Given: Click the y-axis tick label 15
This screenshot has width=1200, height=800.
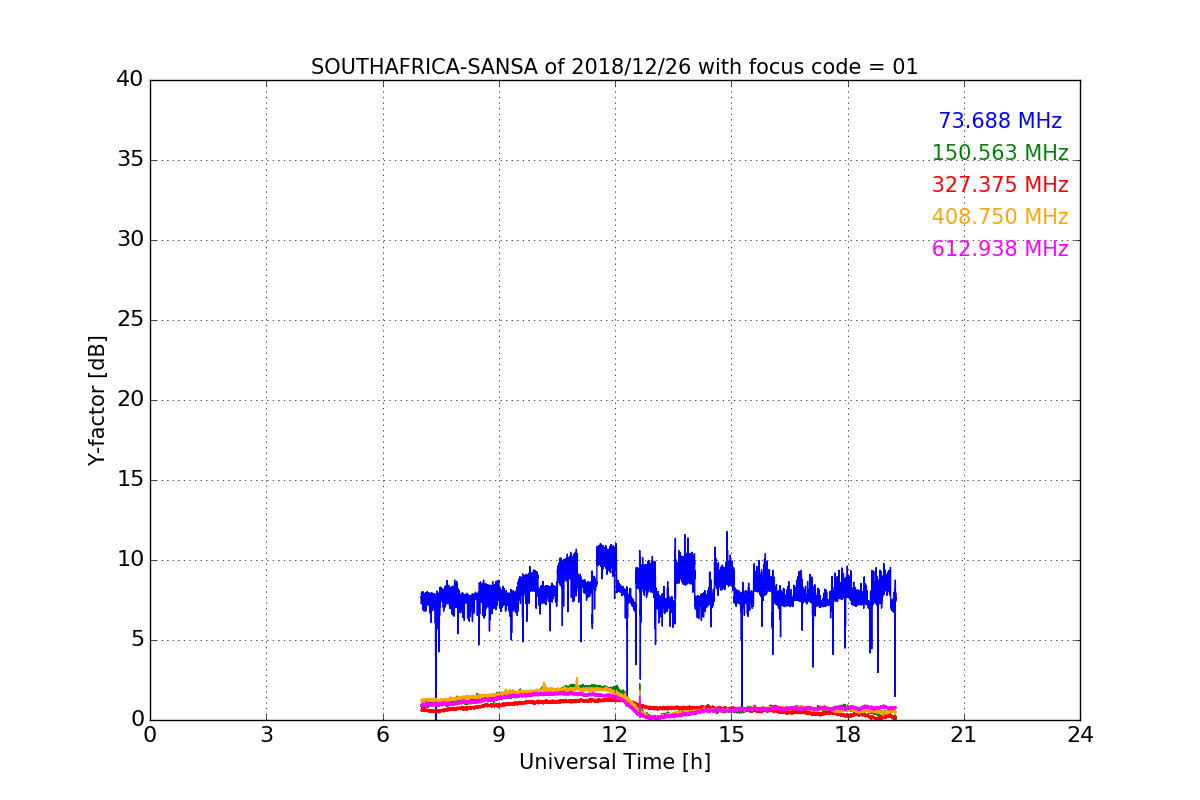Looking at the screenshot, I should tap(130, 480).
